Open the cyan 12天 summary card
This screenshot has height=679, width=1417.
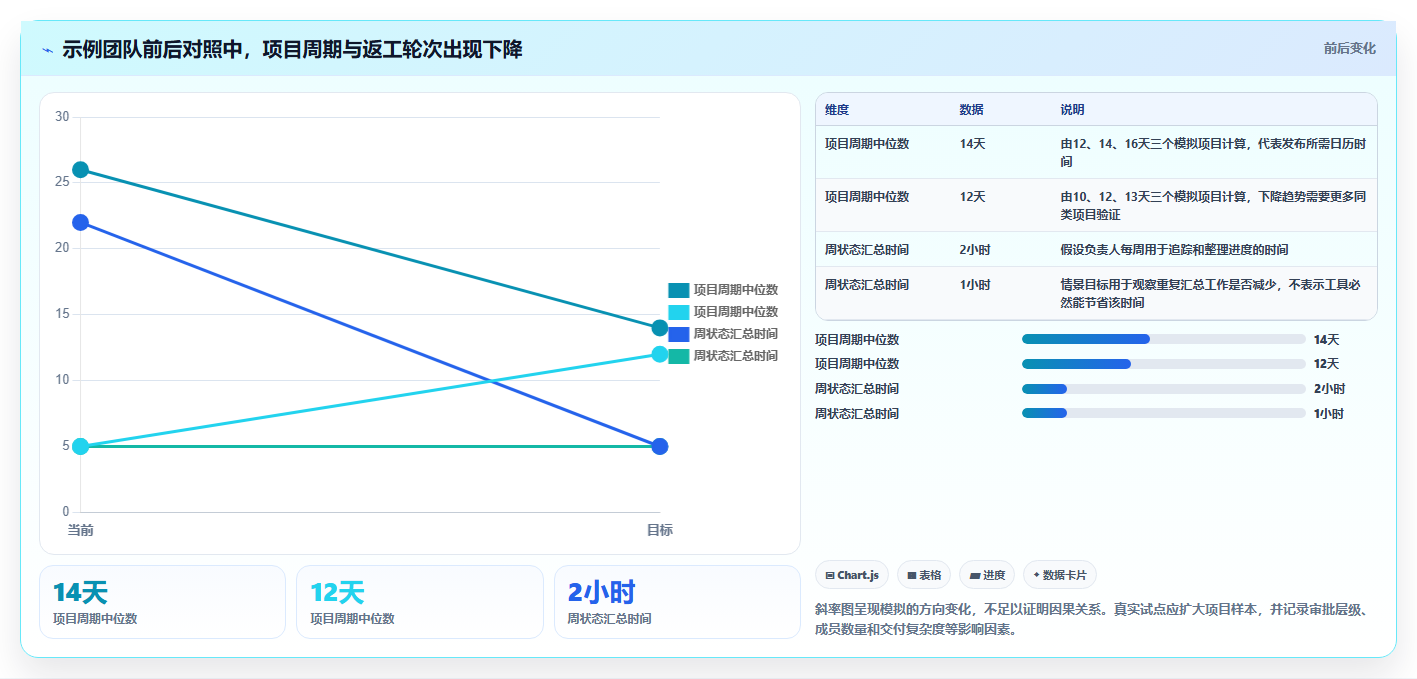coord(420,602)
